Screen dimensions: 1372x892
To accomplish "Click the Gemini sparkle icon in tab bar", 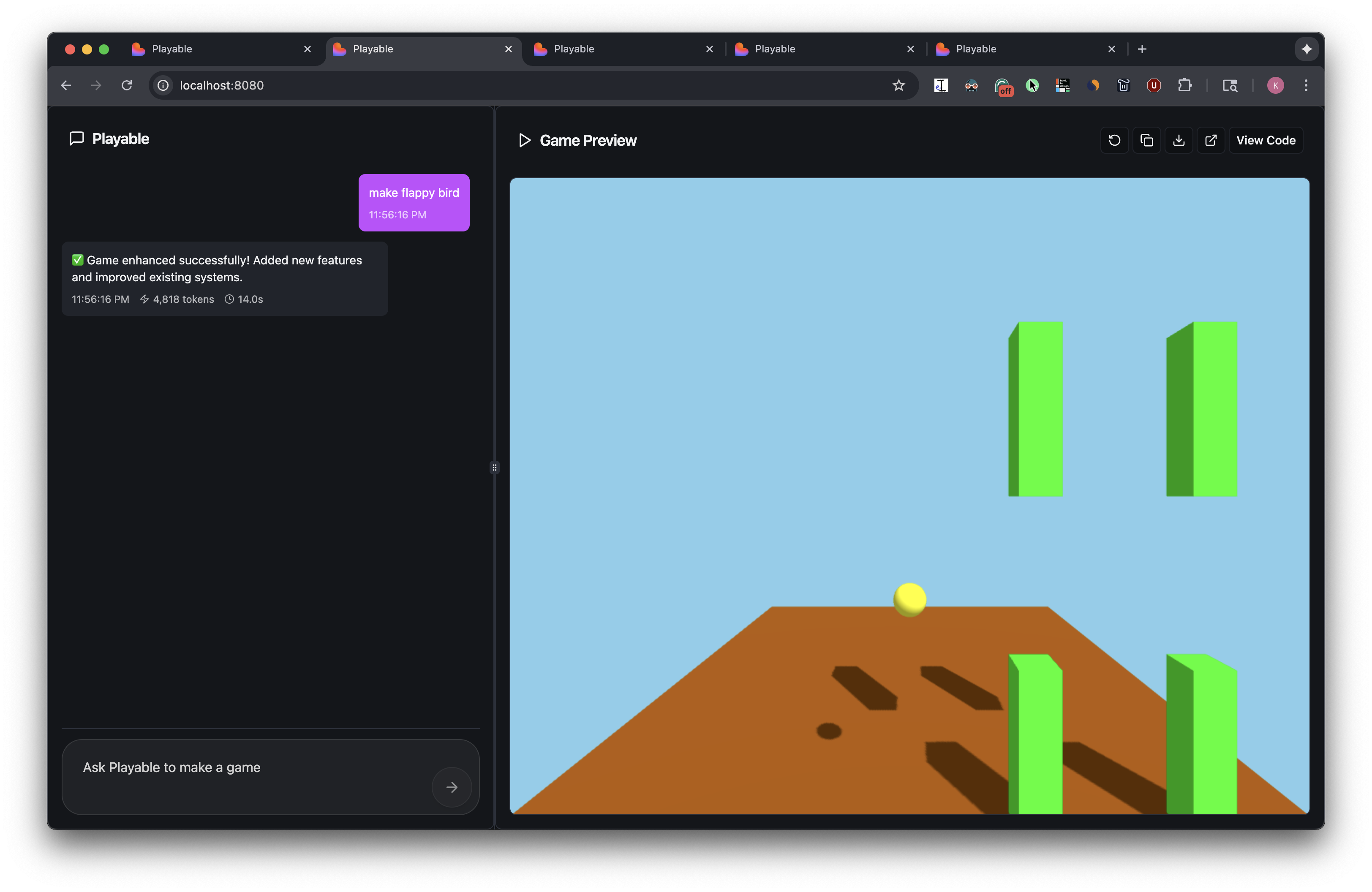I will coord(1307,49).
